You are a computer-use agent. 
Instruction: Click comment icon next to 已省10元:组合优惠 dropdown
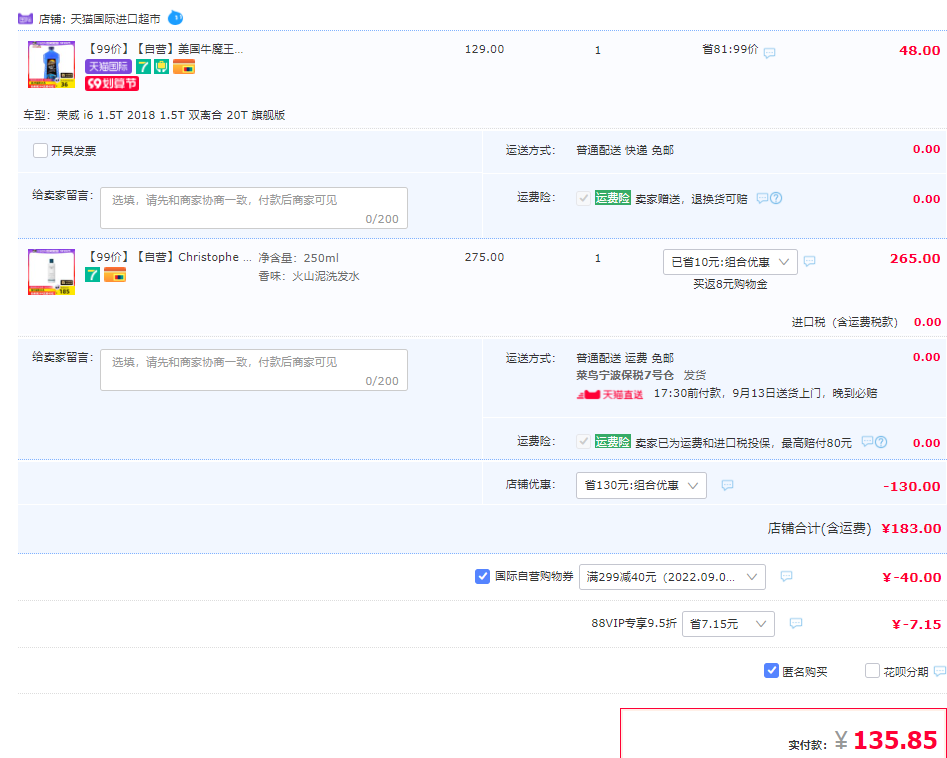810,261
